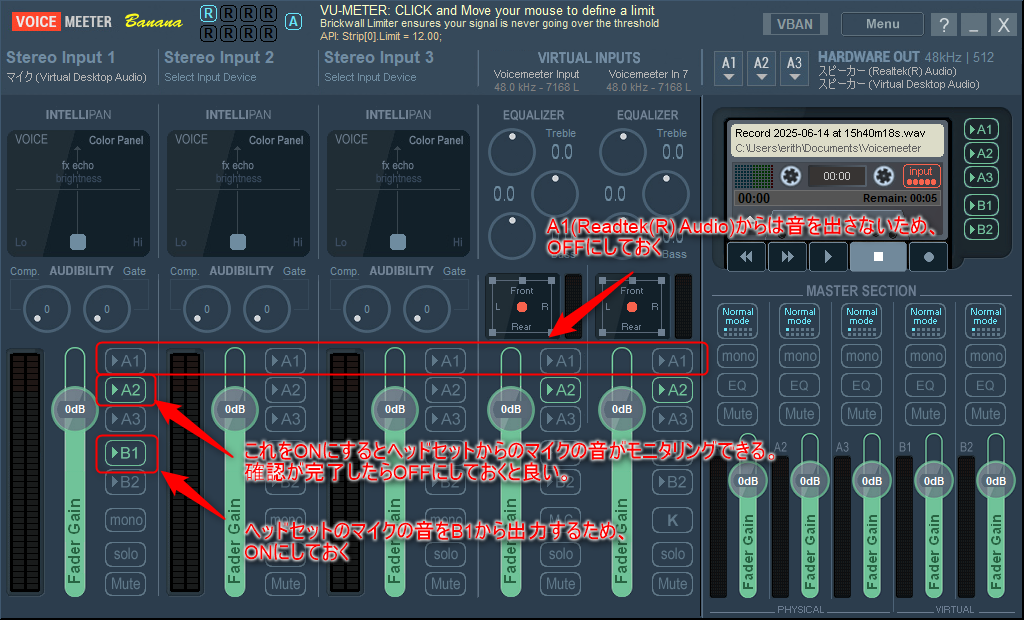Change Stereo Input 1 microphone device

pos(76,77)
